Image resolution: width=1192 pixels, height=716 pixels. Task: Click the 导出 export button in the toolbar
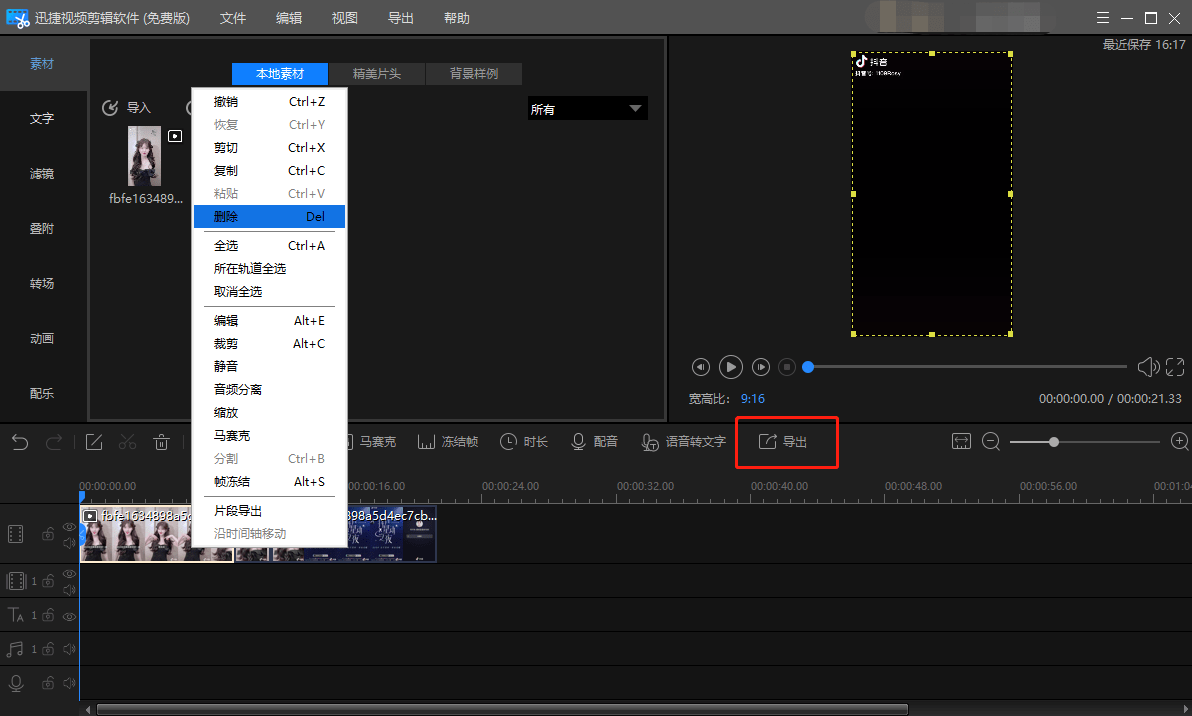(x=783, y=442)
